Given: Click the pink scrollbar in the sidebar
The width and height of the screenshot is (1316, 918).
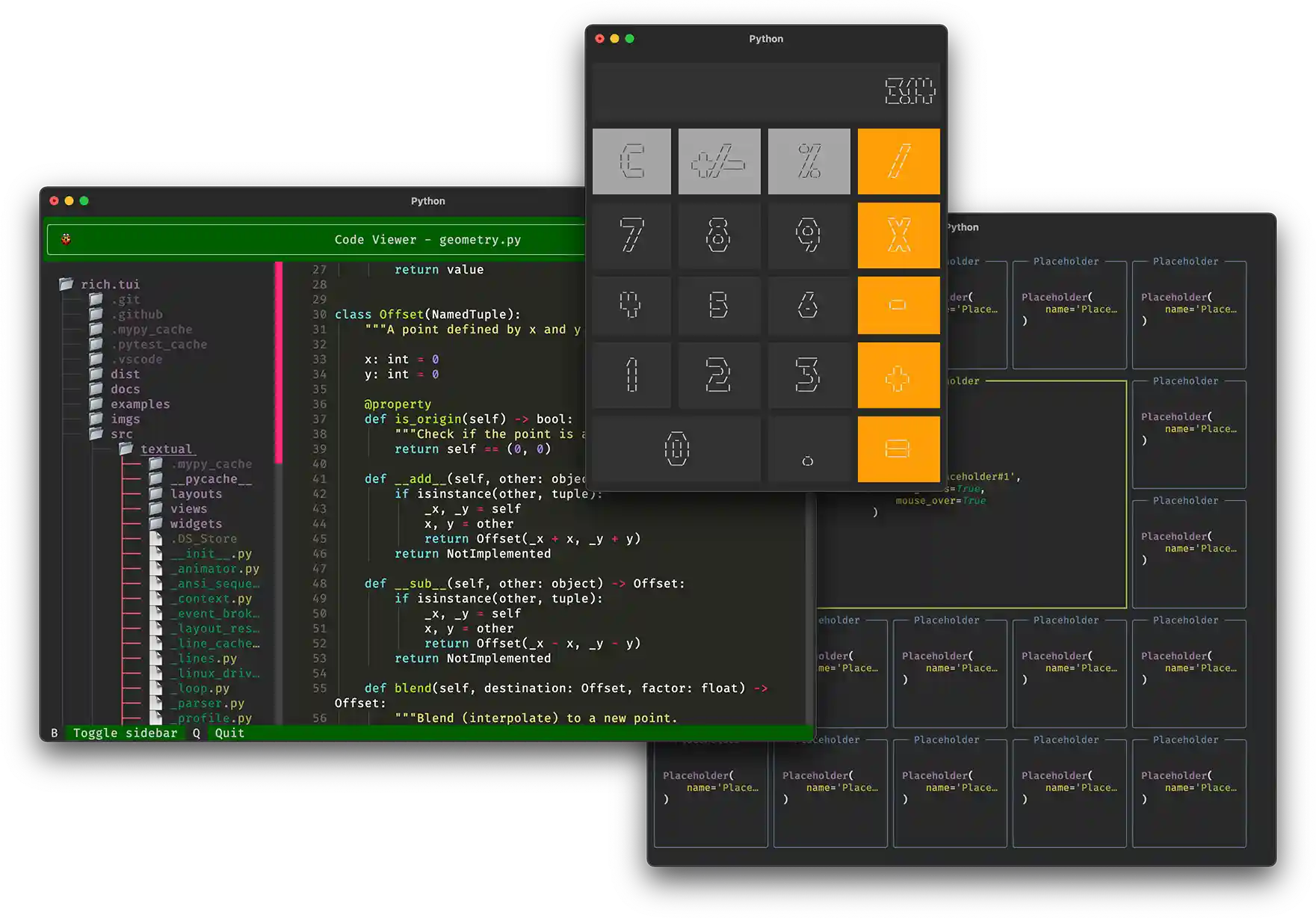Looking at the screenshot, I should pyautogui.click(x=279, y=359).
